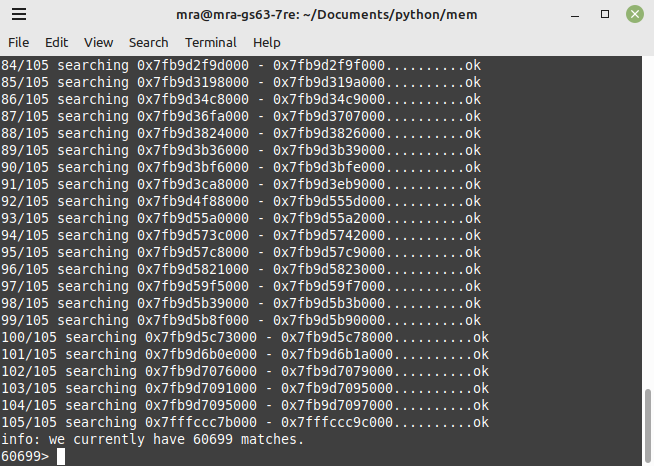Click the 100/105 searching output line
654x466 pixels.
[245, 337]
